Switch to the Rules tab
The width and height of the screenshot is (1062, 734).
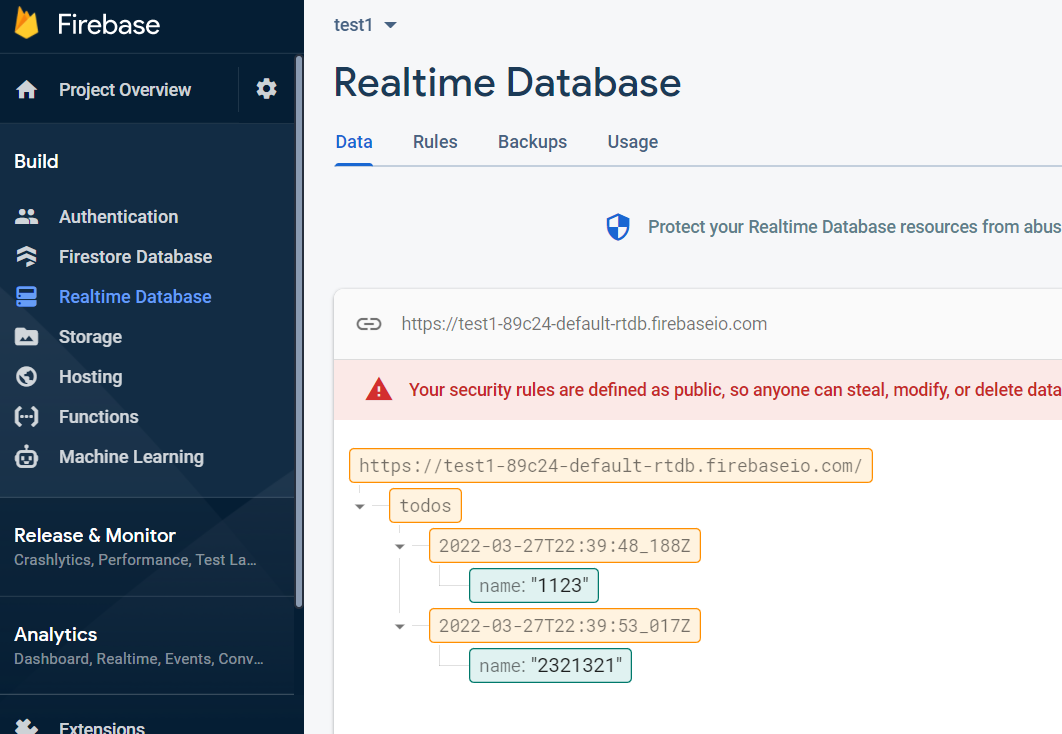click(x=435, y=142)
